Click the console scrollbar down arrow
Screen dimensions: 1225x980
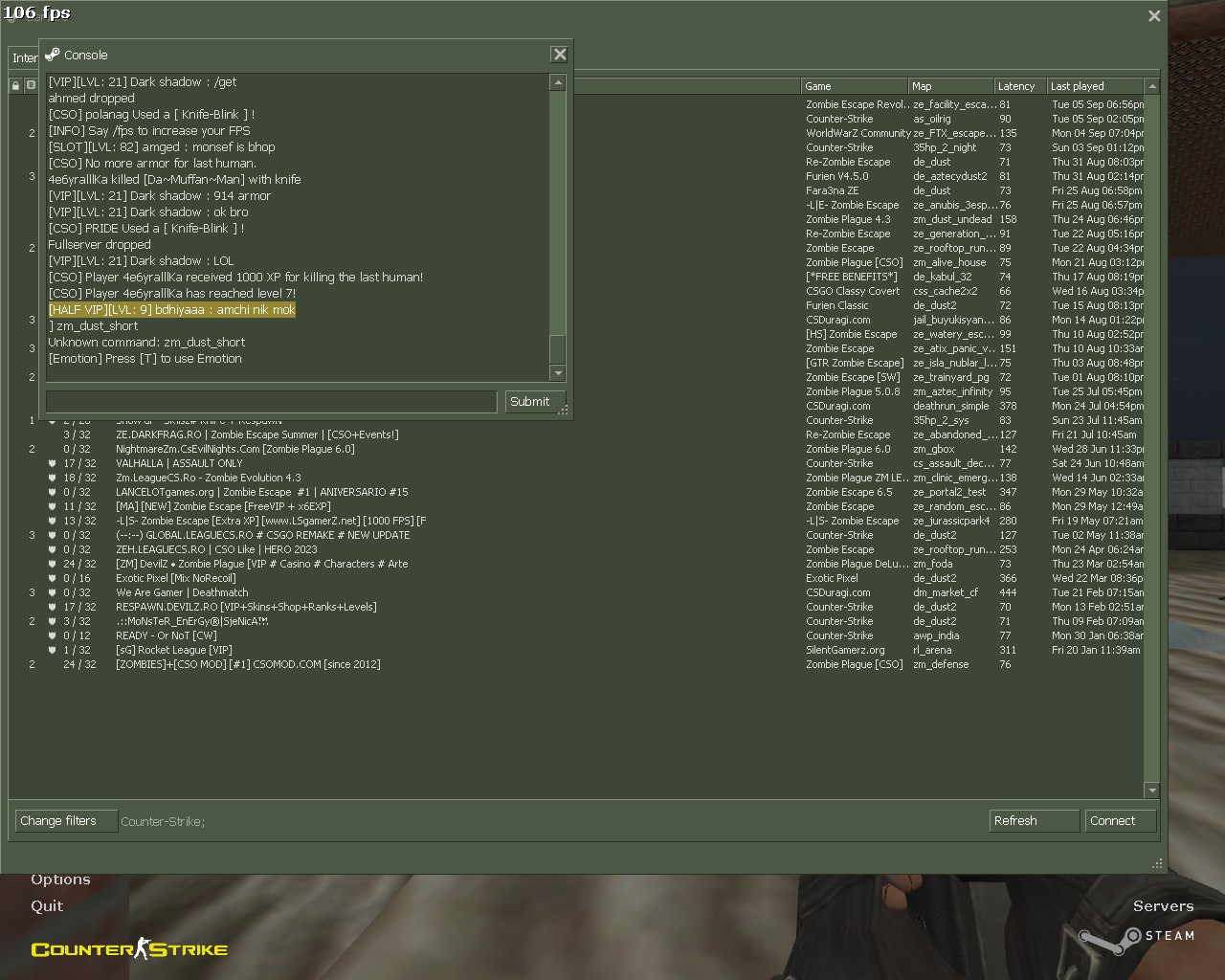[558, 373]
